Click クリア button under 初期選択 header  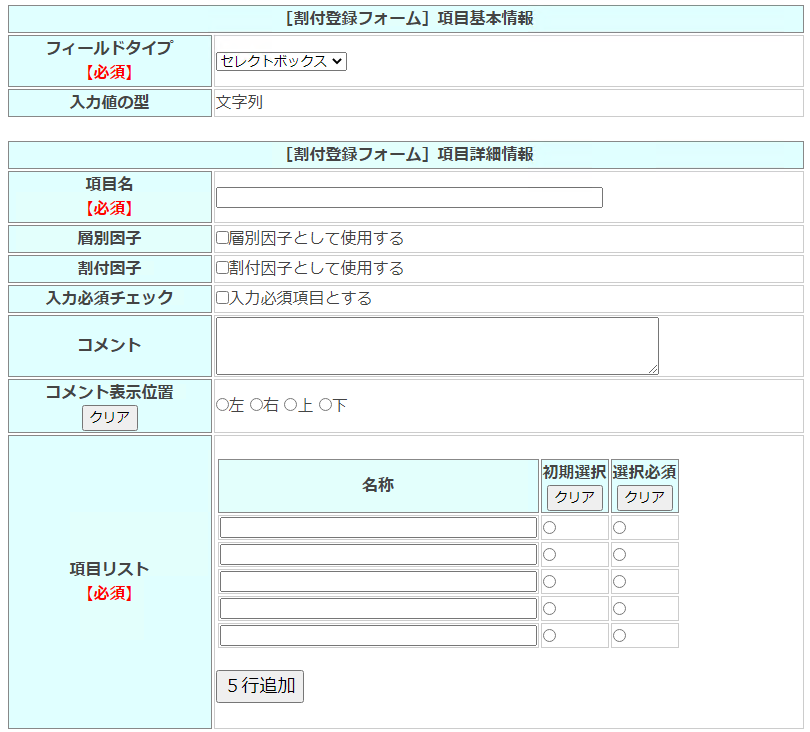[x=575, y=498]
